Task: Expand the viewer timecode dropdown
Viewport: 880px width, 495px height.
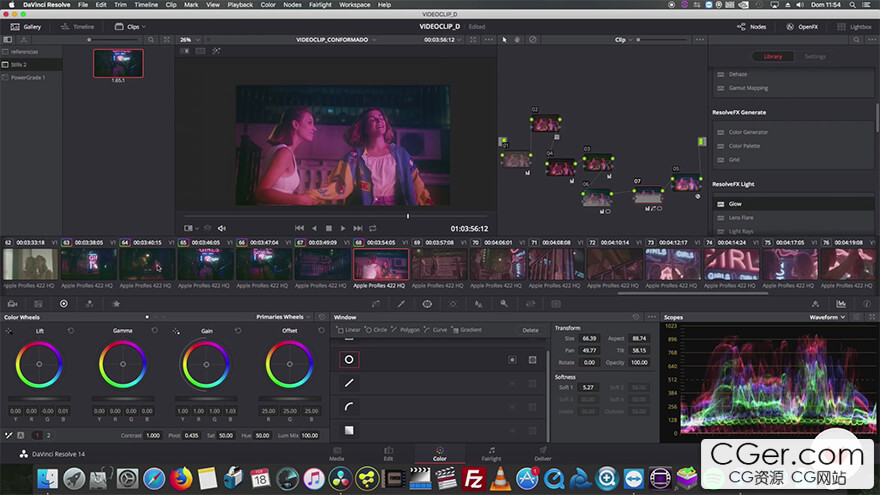Action: (x=443, y=40)
